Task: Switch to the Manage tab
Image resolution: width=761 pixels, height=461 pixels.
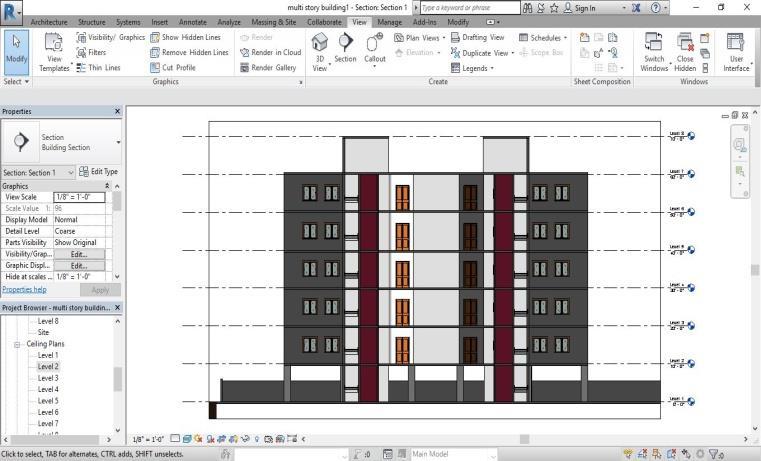Action: click(x=389, y=22)
